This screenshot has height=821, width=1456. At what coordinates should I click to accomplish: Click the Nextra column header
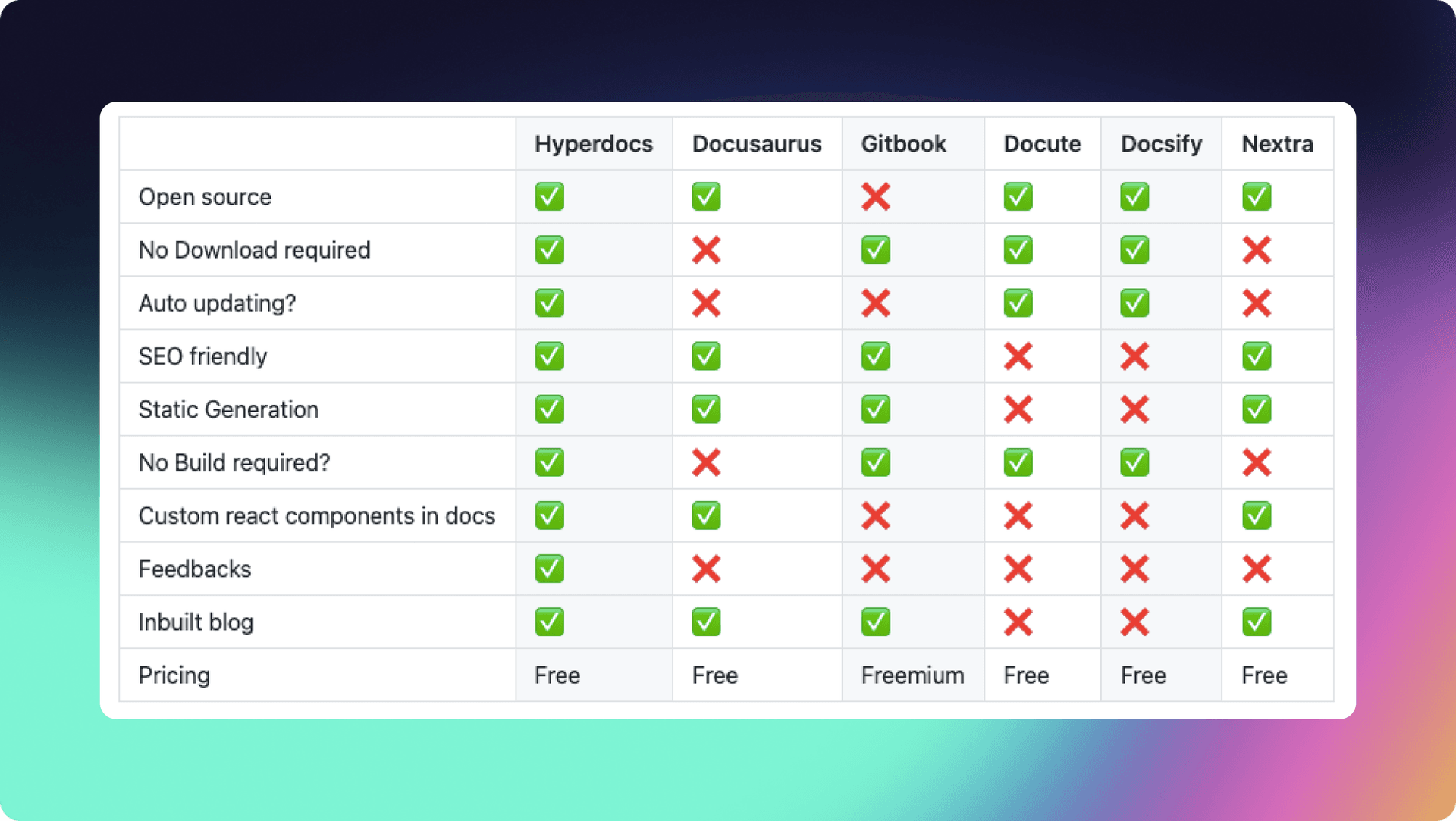pos(1277,144)
